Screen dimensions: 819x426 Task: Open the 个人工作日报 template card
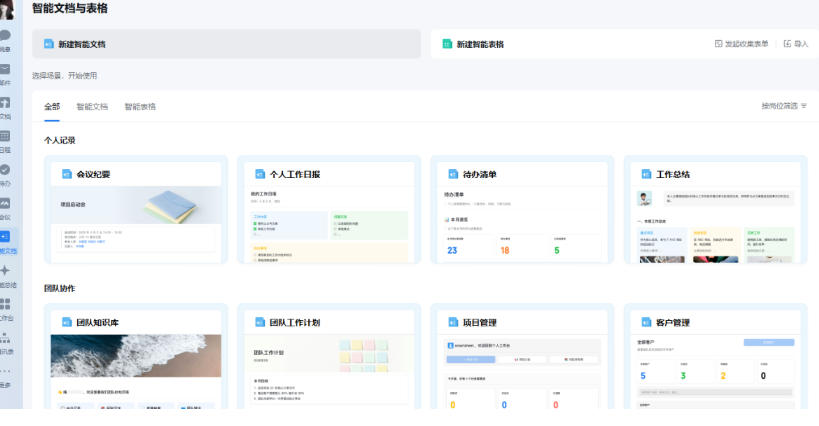(x=329, y=209)
